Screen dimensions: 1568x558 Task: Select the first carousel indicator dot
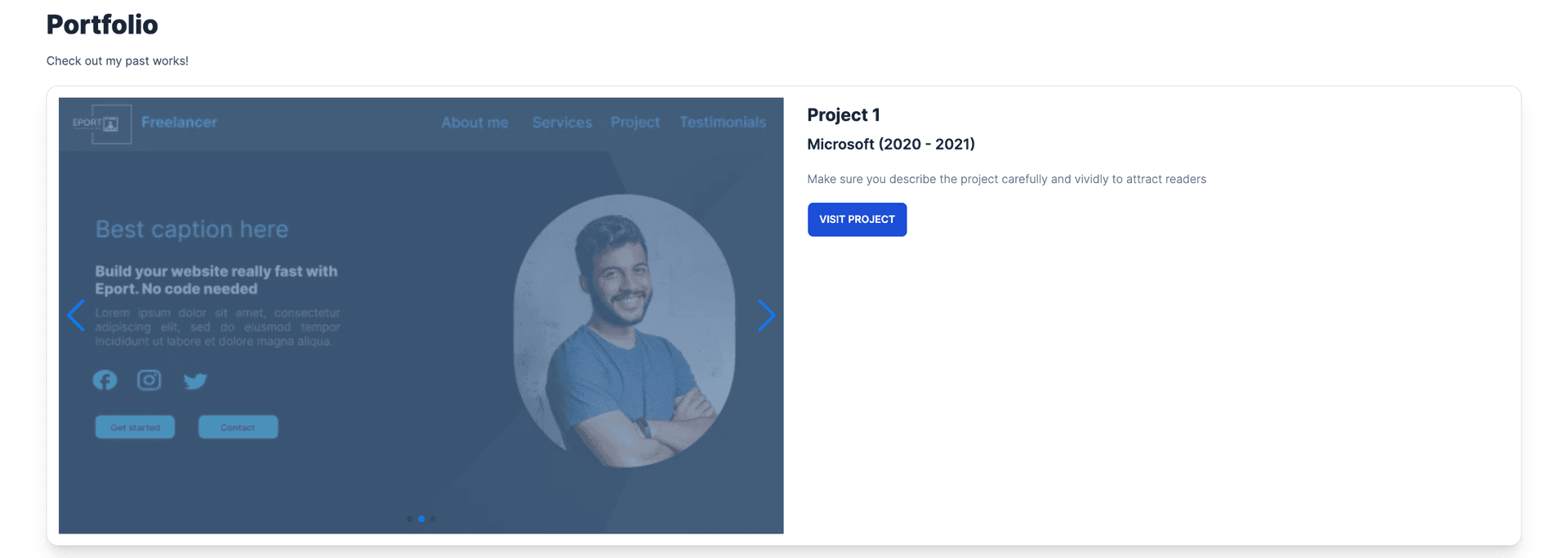(x=409, y=519)
